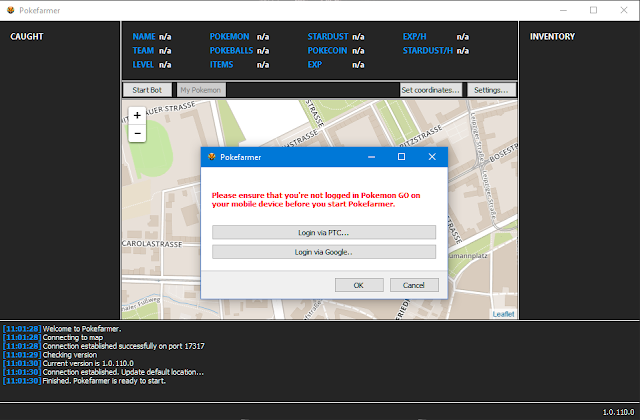Viewport: 640px width, 420px height.
Task: Open the Settings dialog
Action: click(x=491, y=90)
